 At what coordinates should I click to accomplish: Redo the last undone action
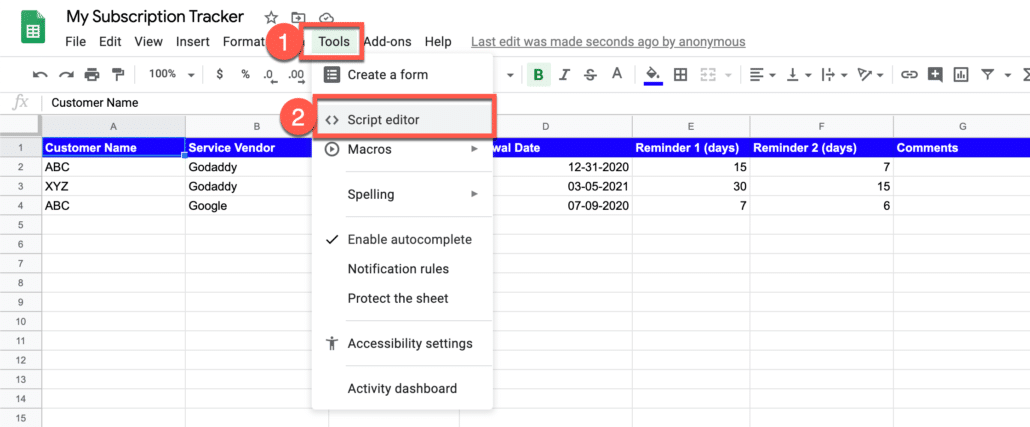pos(66,75)
